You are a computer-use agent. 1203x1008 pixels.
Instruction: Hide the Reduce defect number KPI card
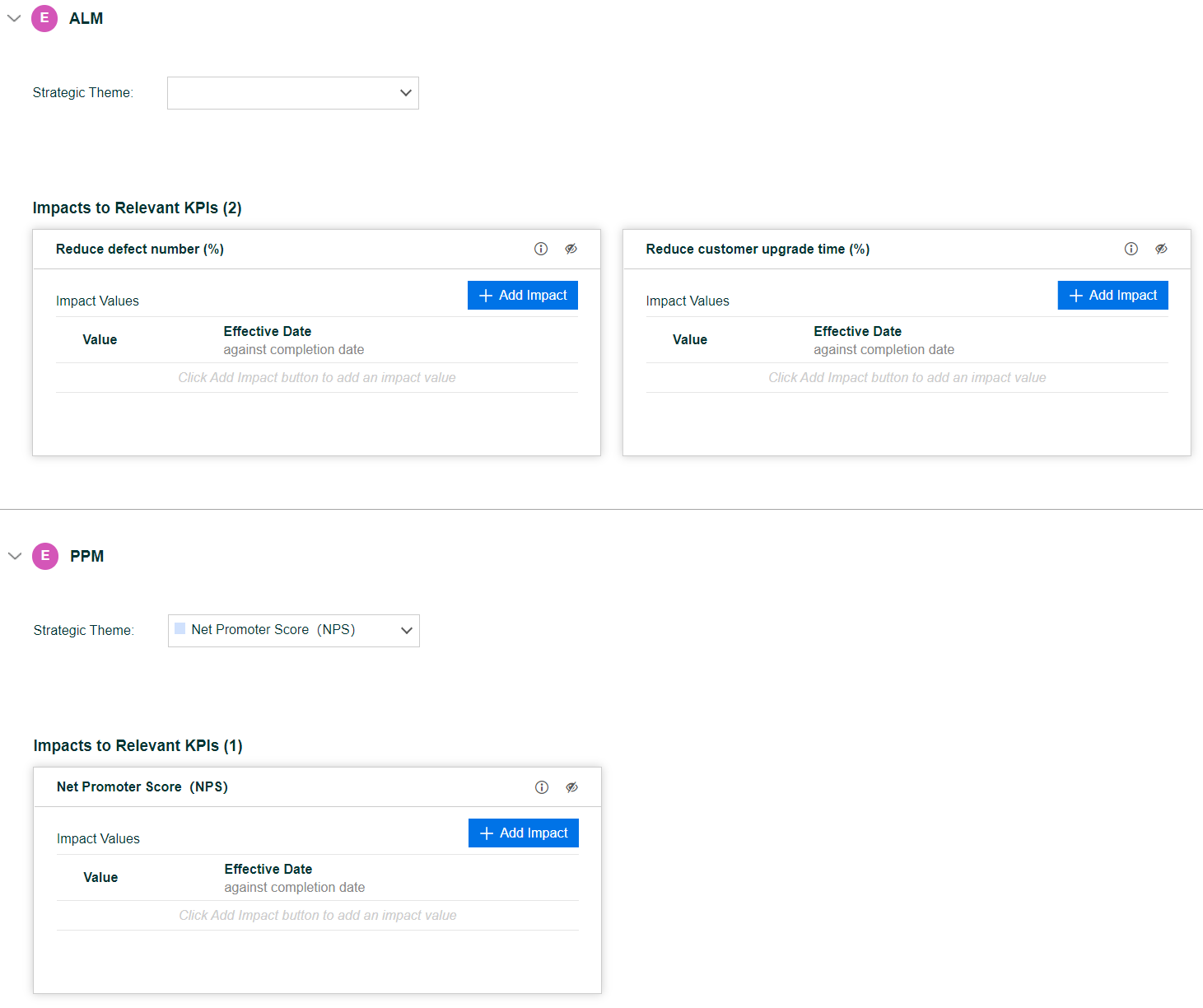(571, 249)
